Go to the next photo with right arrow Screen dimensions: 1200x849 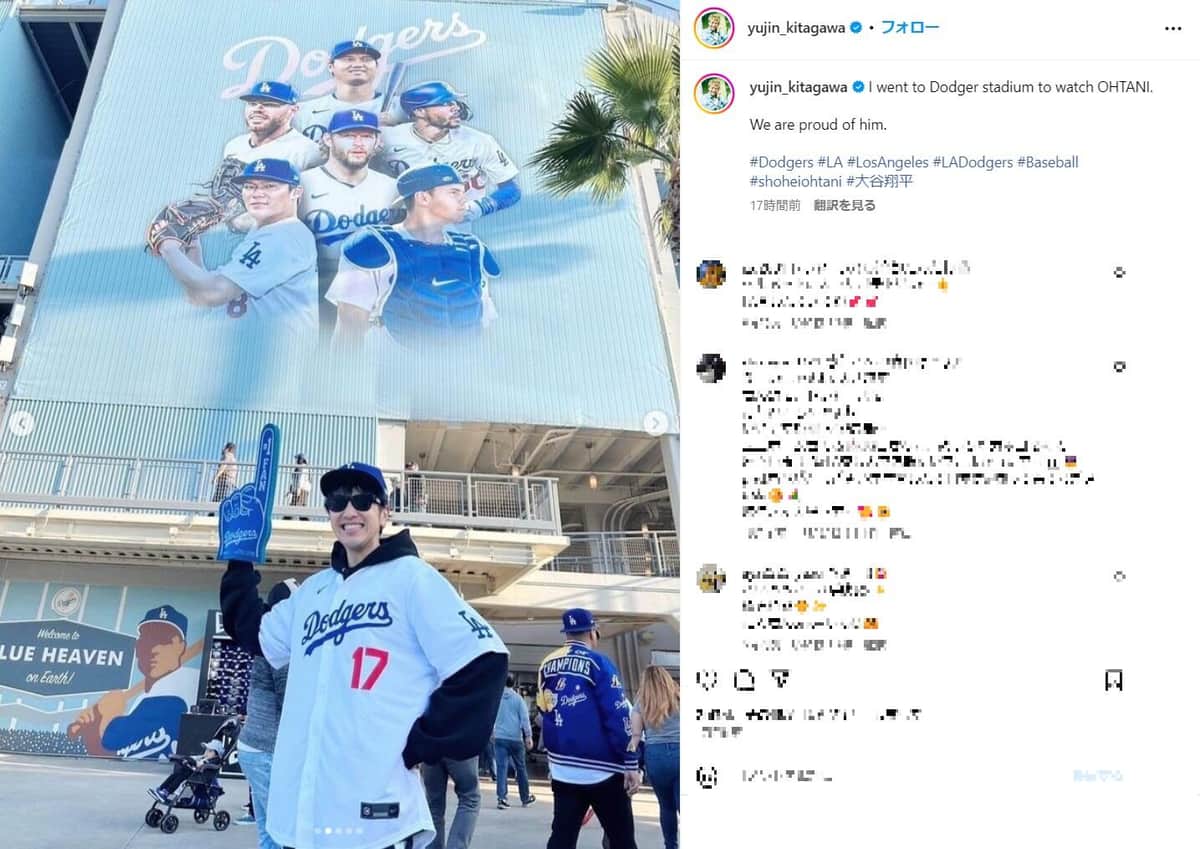[656, 423]
